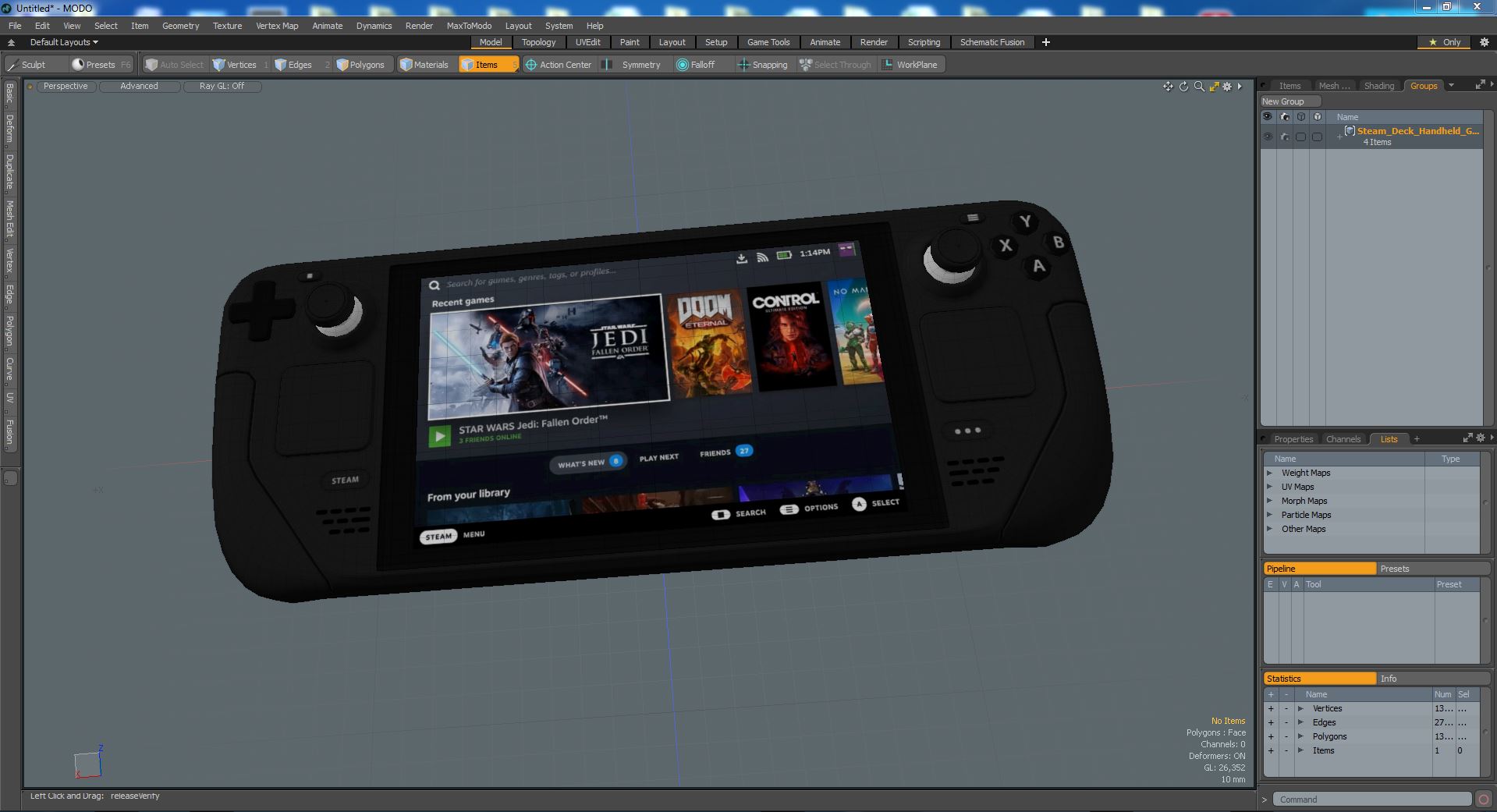Click in the Command input field
The width and height of the screenshot is (1497, 812).
point(1372,799)
